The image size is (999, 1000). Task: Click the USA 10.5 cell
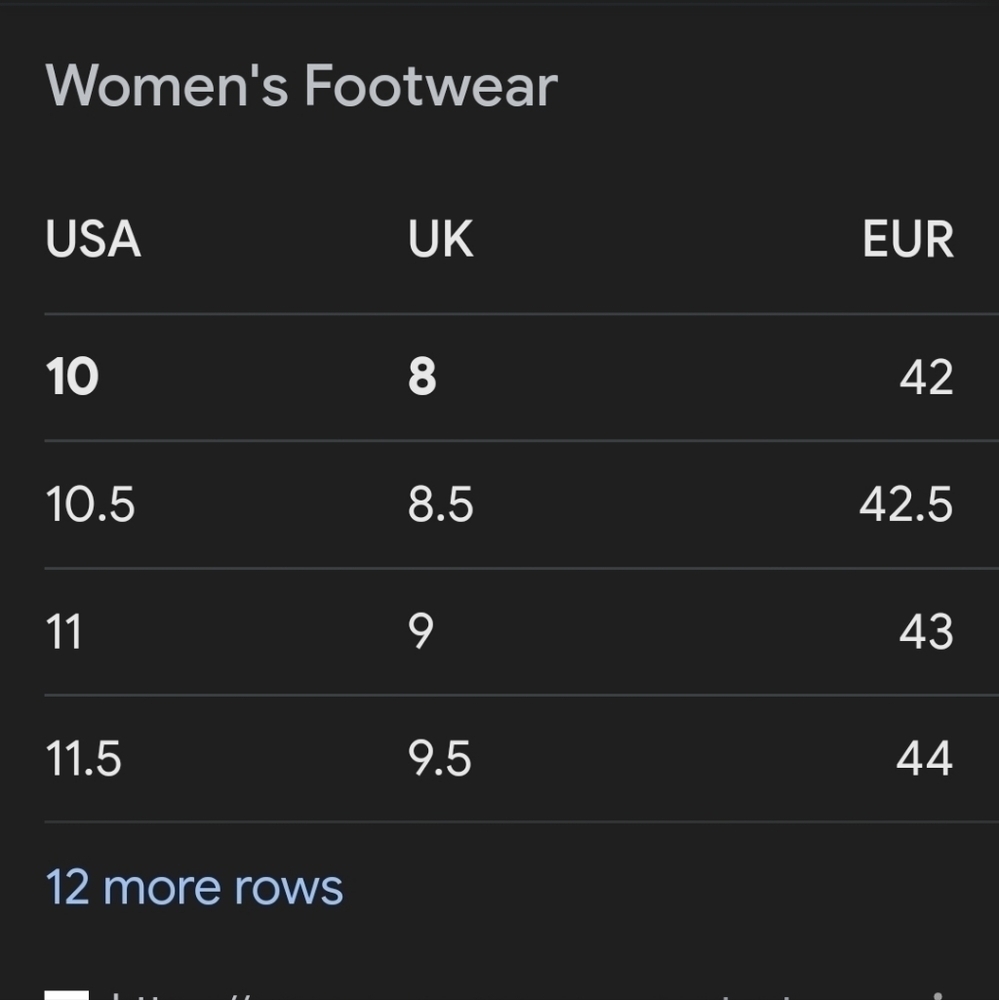point(90,504)
